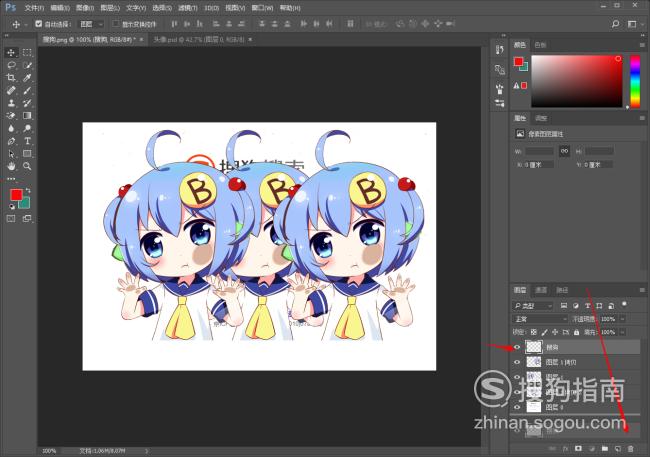
Task: Select the Rectangle shape tool
Action: click(27, 153)
